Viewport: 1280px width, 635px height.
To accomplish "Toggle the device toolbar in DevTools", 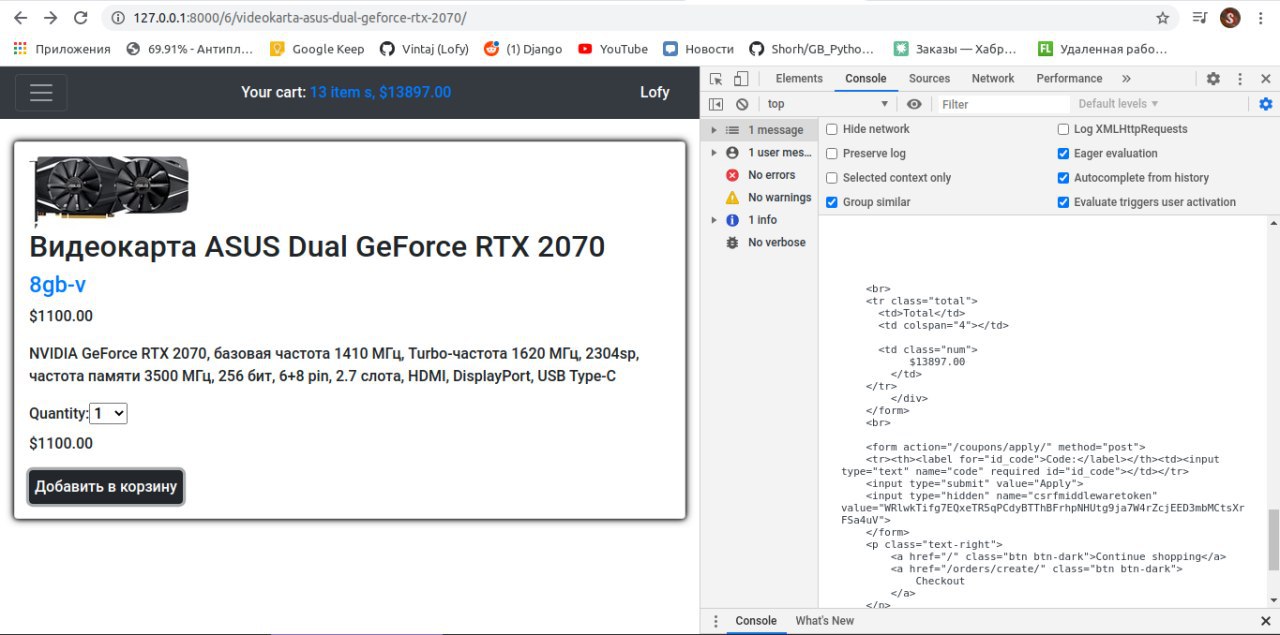I will tap(741, 79).
